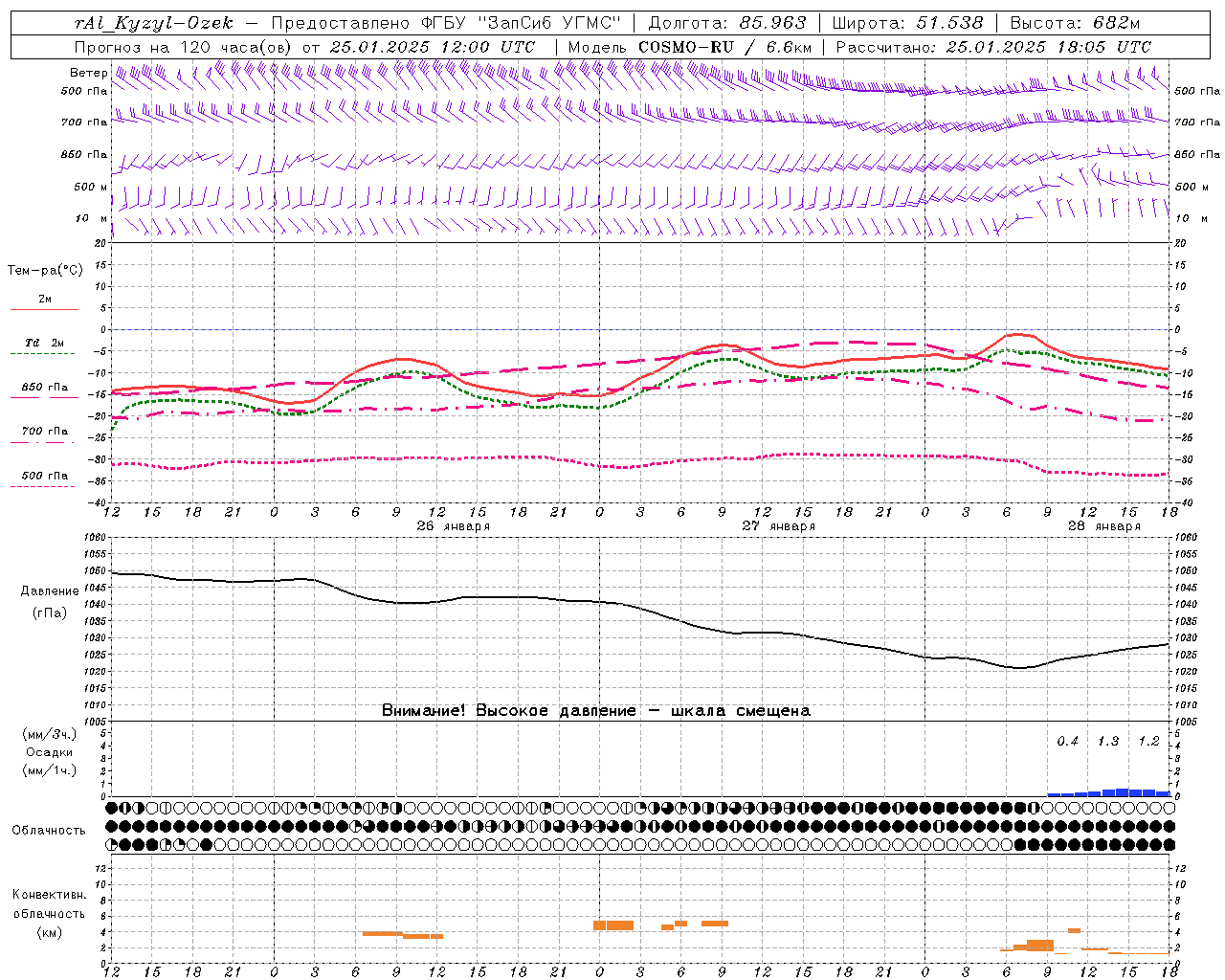Click the left 10 м wind level label
The image size is (1225, 980).
pos(92,218)
